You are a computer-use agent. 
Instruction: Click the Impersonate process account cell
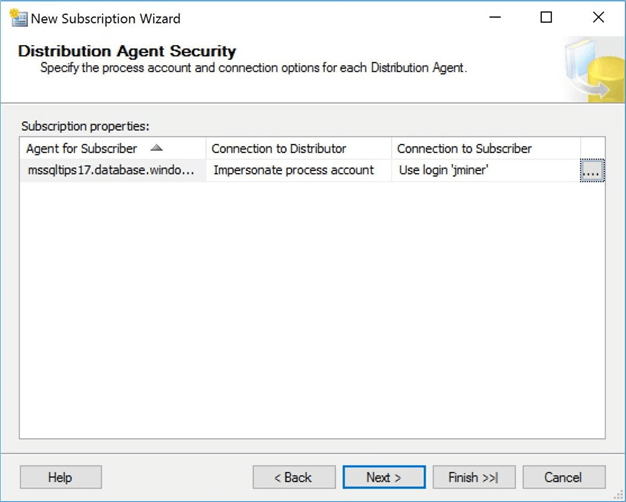point(294,171)
